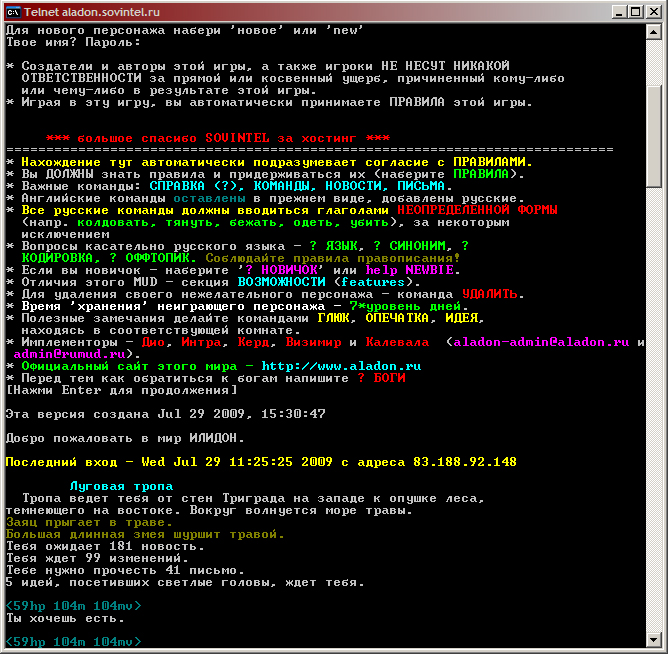Click the scrollbar up arrow
Viewport: 668px width, 654px height.
pyautogui.click(x=653, y=32)
